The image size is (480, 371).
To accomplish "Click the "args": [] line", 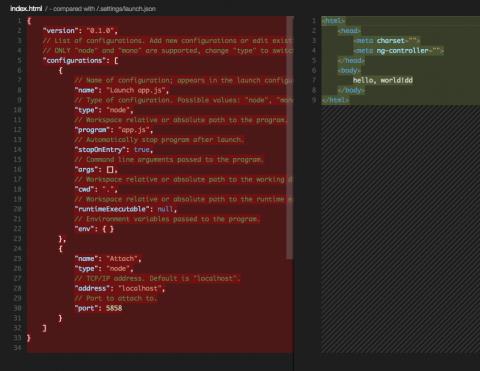I will [96, 170].
